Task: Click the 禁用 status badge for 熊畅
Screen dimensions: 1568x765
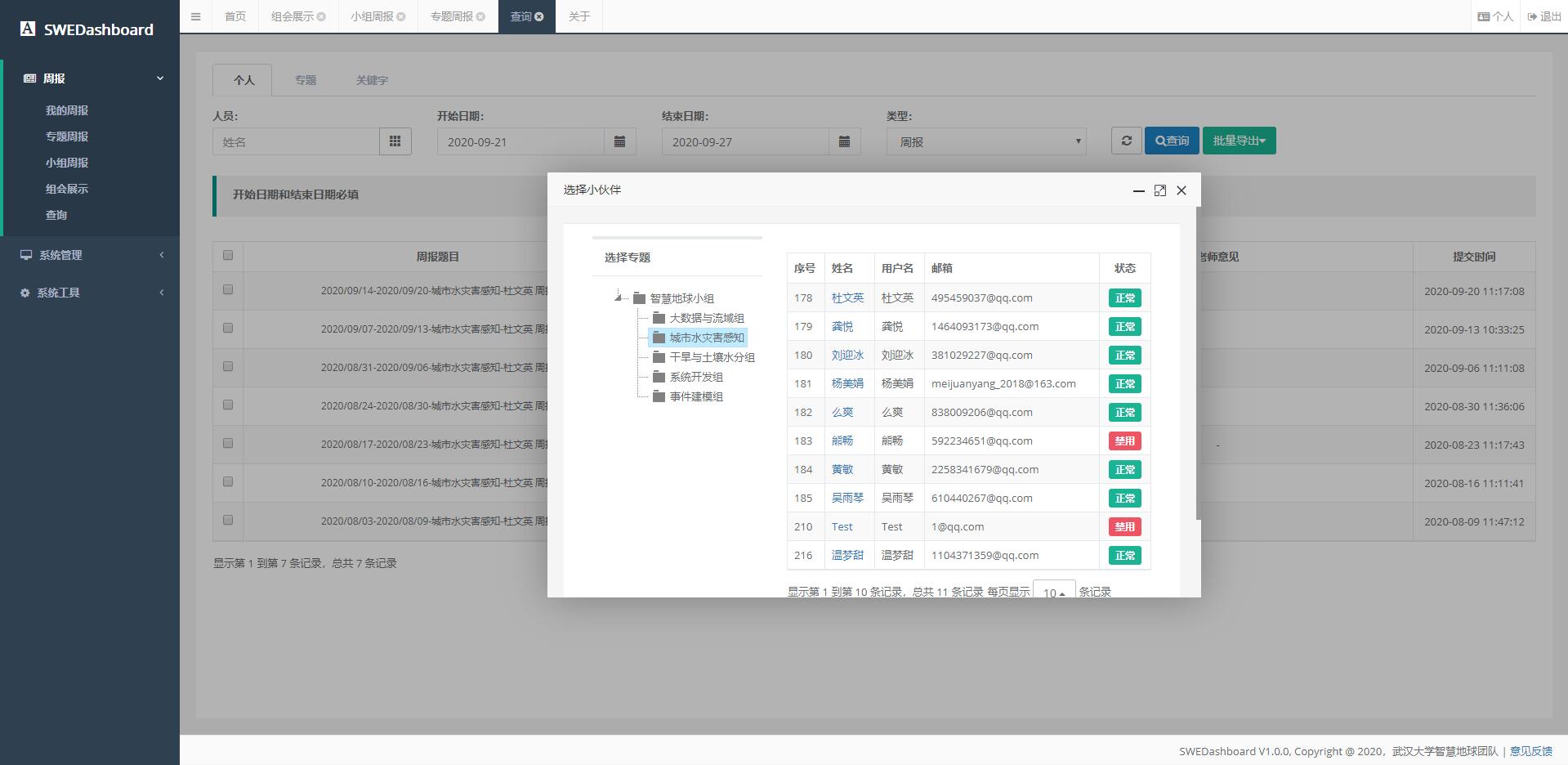Action: tap(1124, 441)
